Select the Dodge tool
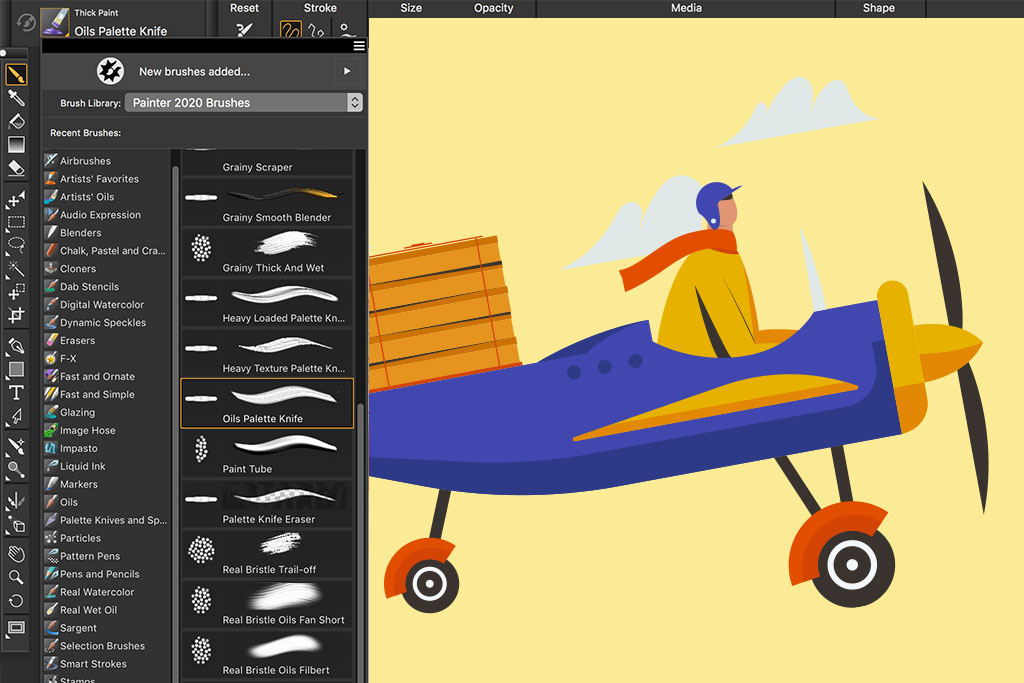Screen dimensions: 1024x683 [16, 469]
